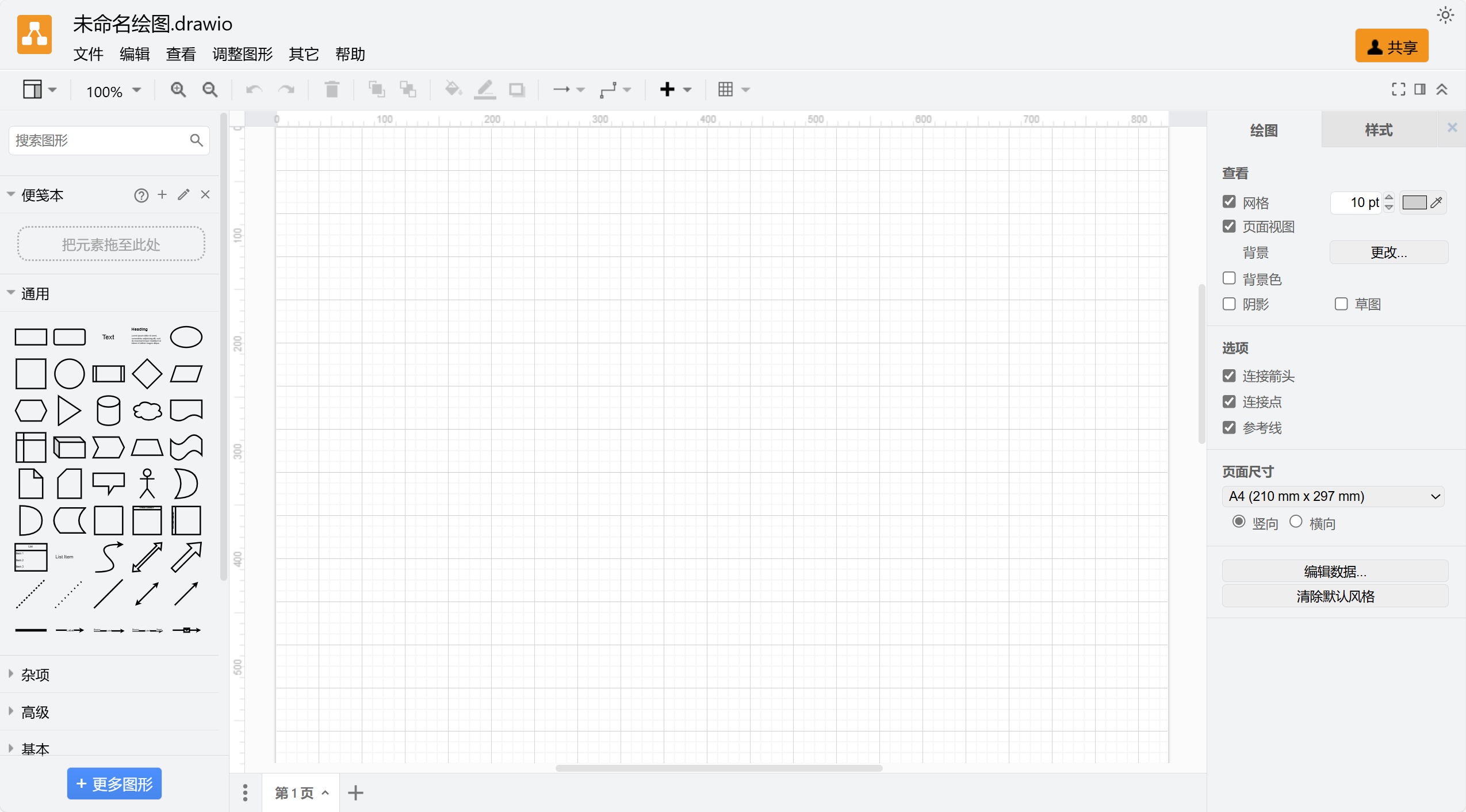Select the cloud shape from 通用
Screen dimensions: 1466x812
(x=147, y=411)
